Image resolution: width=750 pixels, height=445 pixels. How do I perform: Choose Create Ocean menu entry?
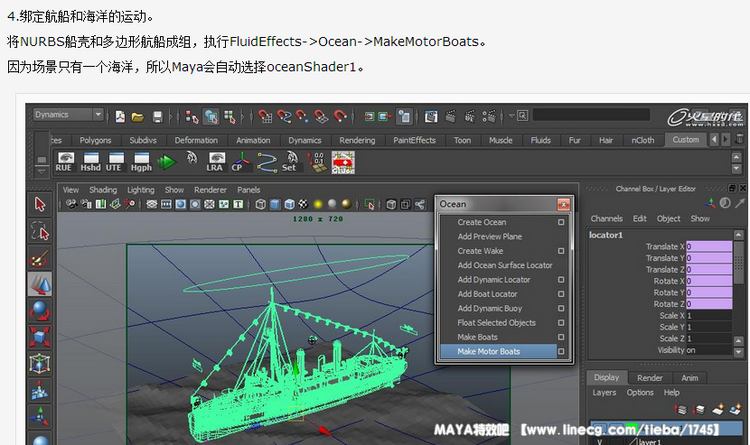pyautogui.click(x=482, y=222)
